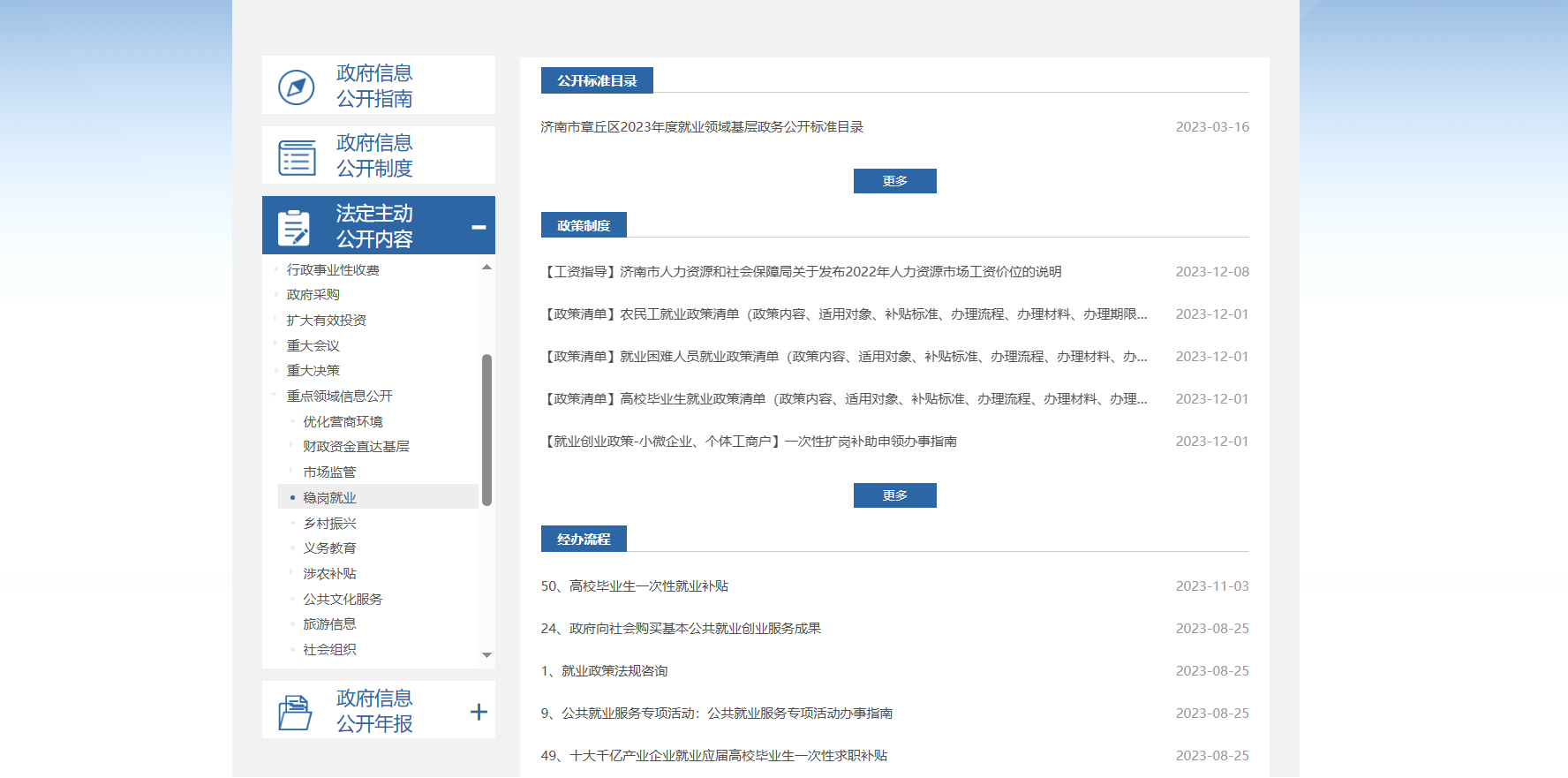The image size is (1568, 778).
Task: Collapse the 法定主动公开内容 section with minus
Action: click(x=479, y=227)
